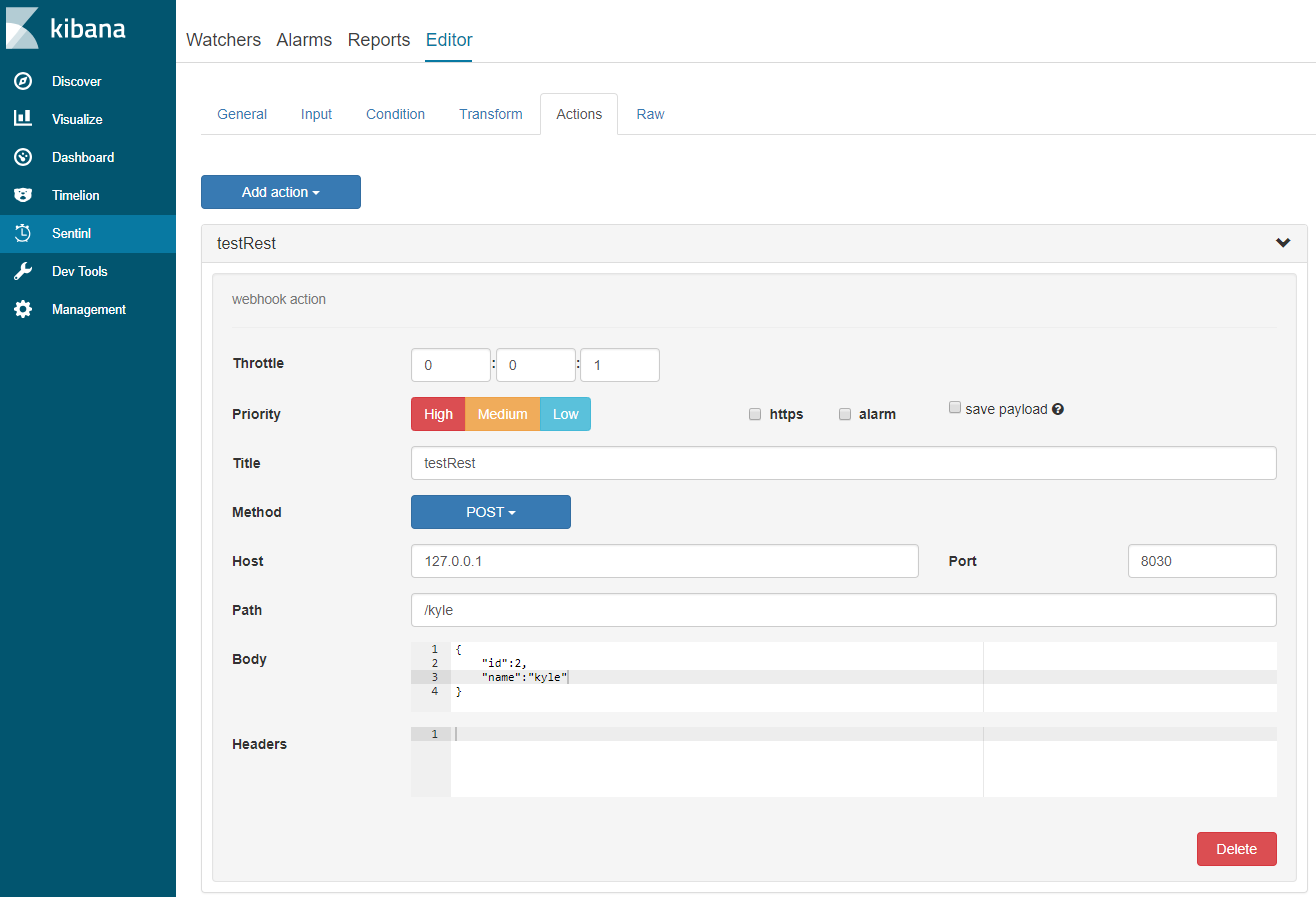Collapse testRest action with chevron
Image resolution: width=1316 pixels, height=897 pixels.
[x=1283, y=243]
